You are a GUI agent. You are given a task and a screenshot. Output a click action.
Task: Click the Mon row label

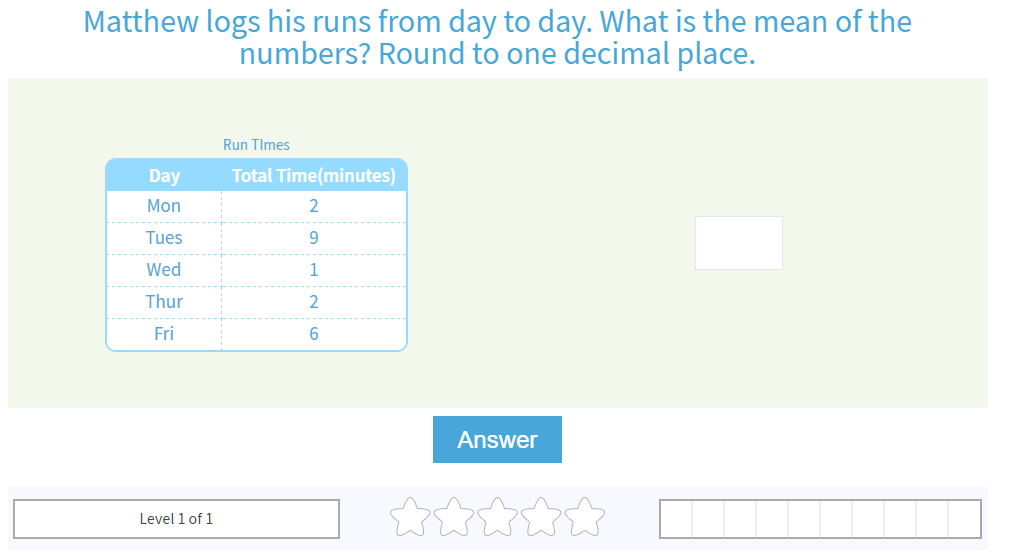(x=164, y=206)
